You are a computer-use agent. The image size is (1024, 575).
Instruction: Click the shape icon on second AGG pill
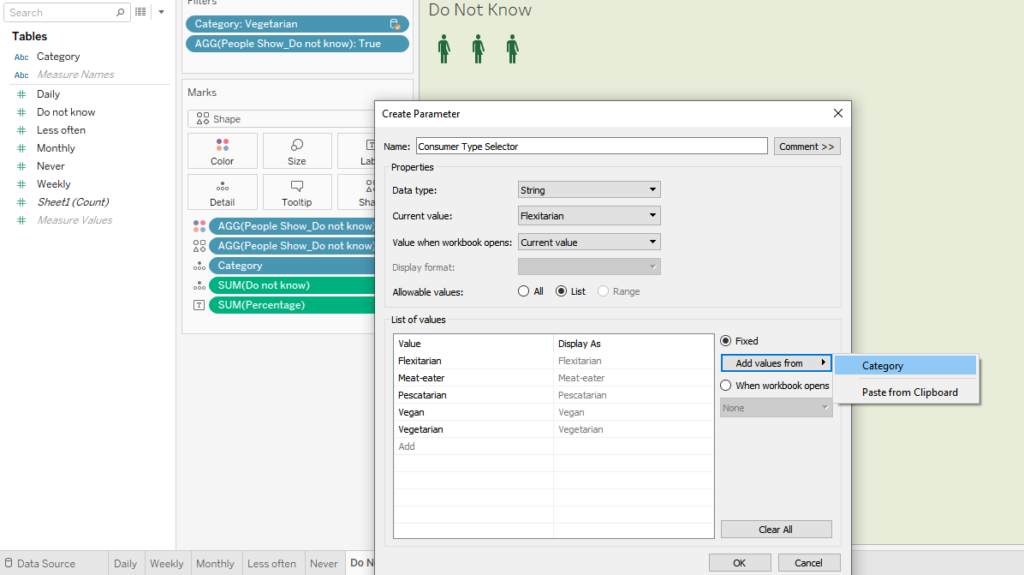coord(199,246)
